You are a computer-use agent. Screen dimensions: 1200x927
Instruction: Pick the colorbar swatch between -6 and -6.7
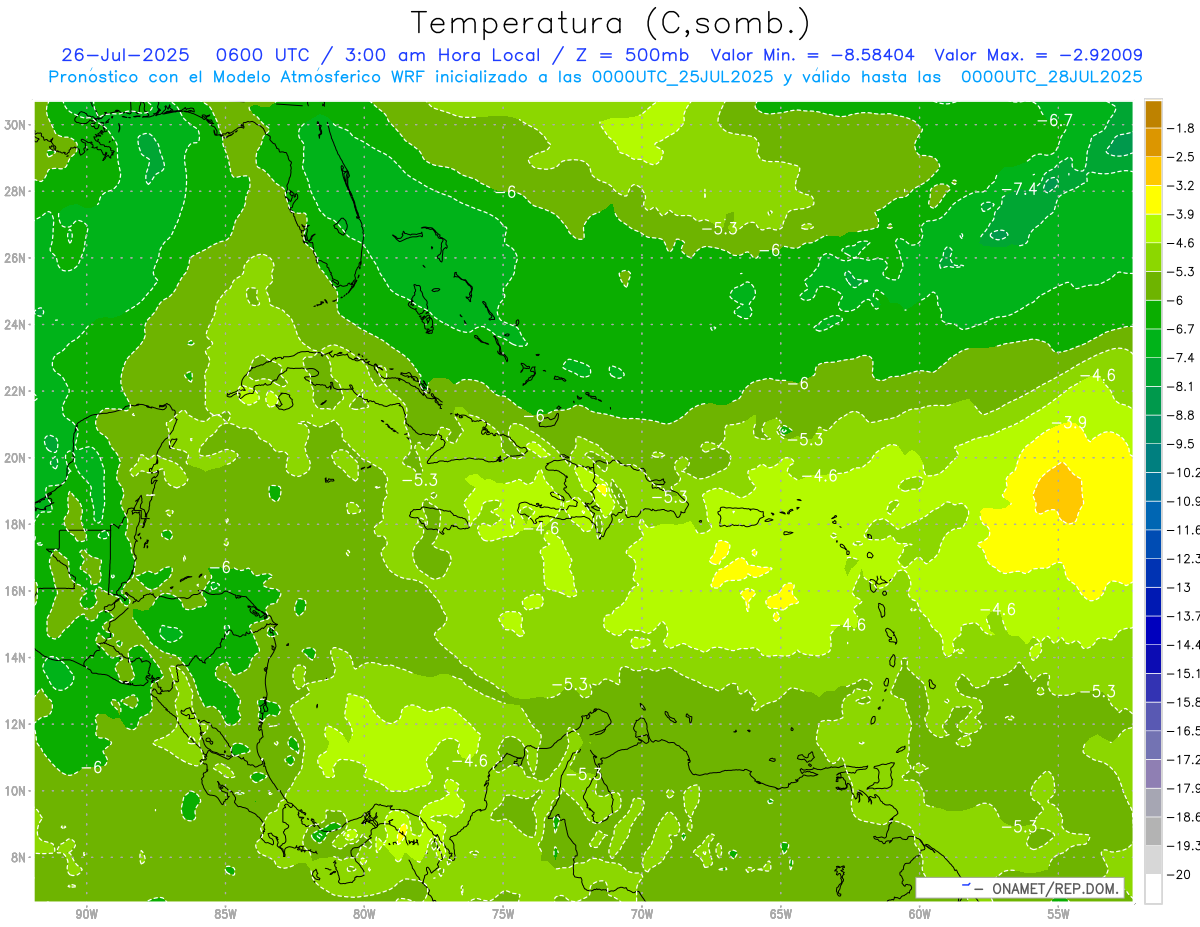1153,315
